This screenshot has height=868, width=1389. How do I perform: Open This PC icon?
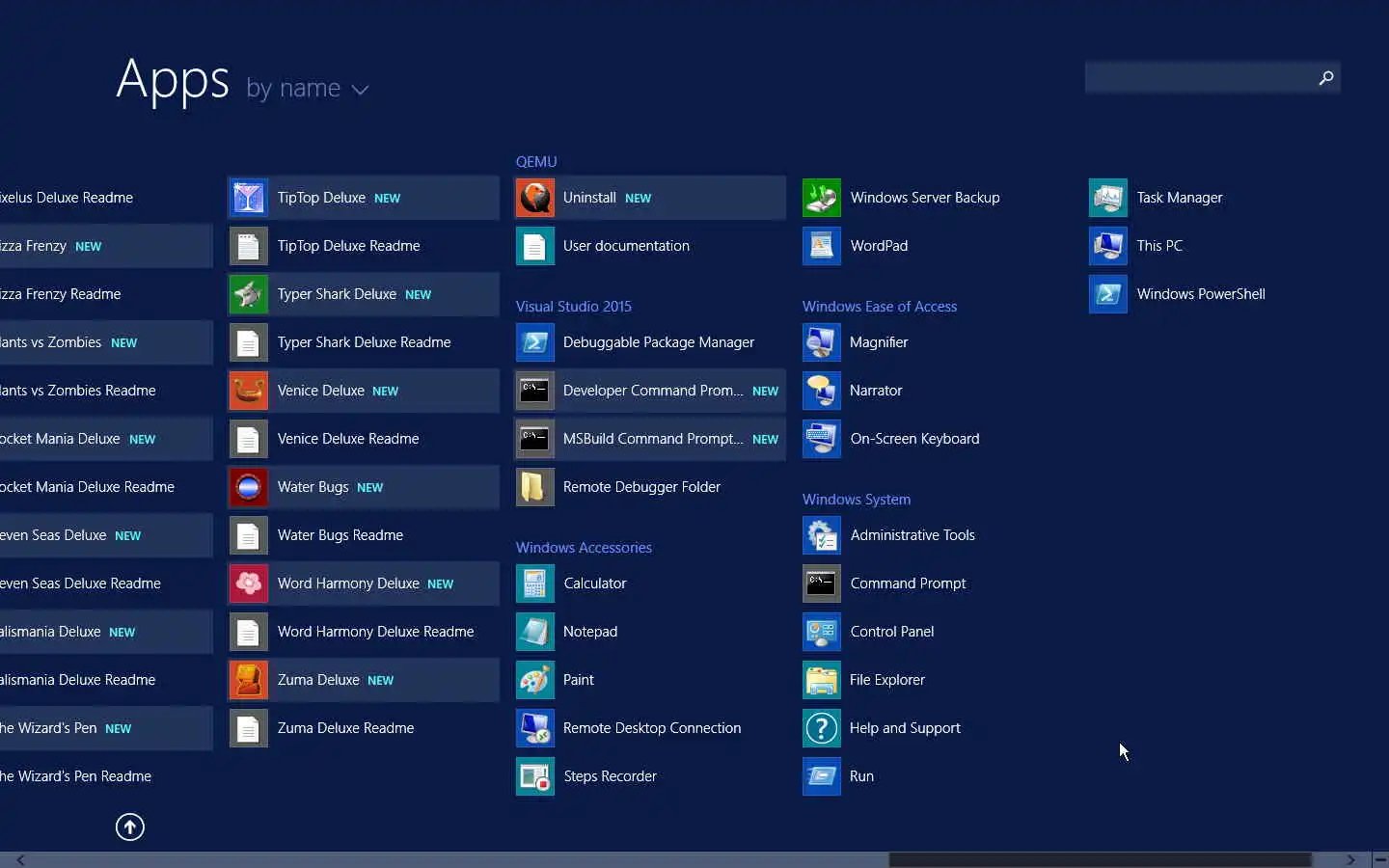click(x=1107, y=246)
